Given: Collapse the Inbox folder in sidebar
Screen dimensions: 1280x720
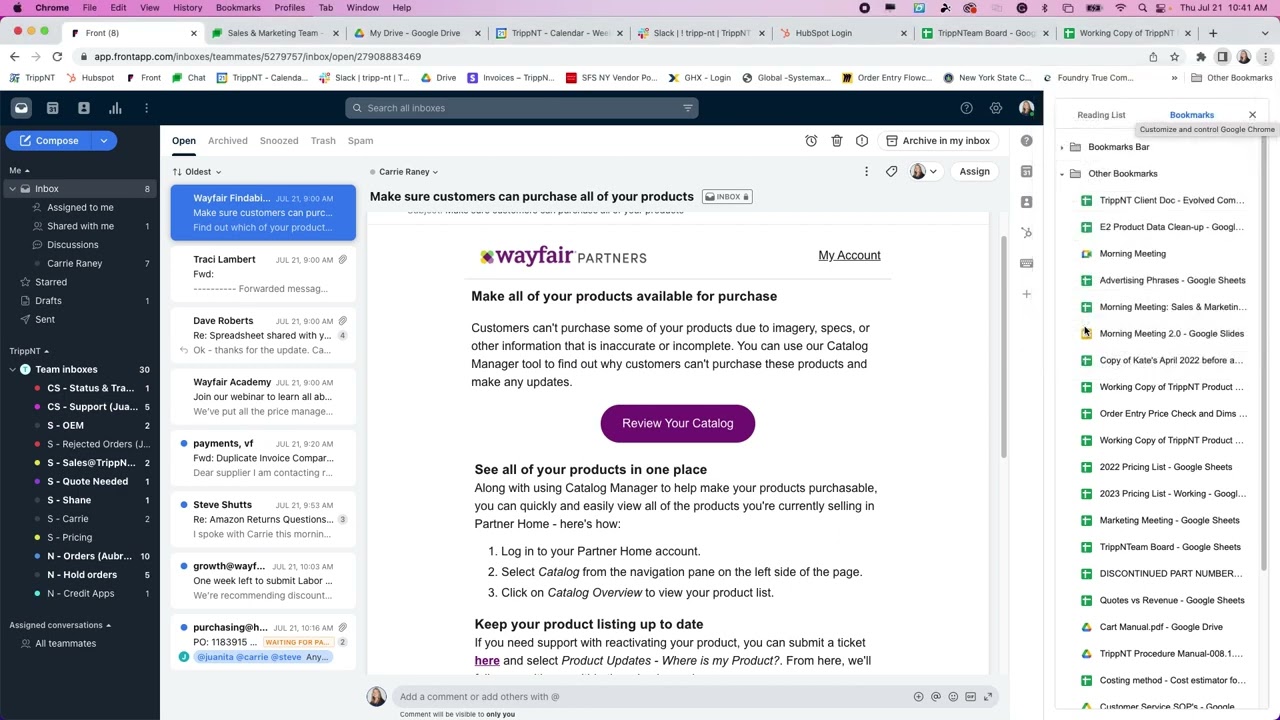Looking at the screenshot, I should point(13,189).
